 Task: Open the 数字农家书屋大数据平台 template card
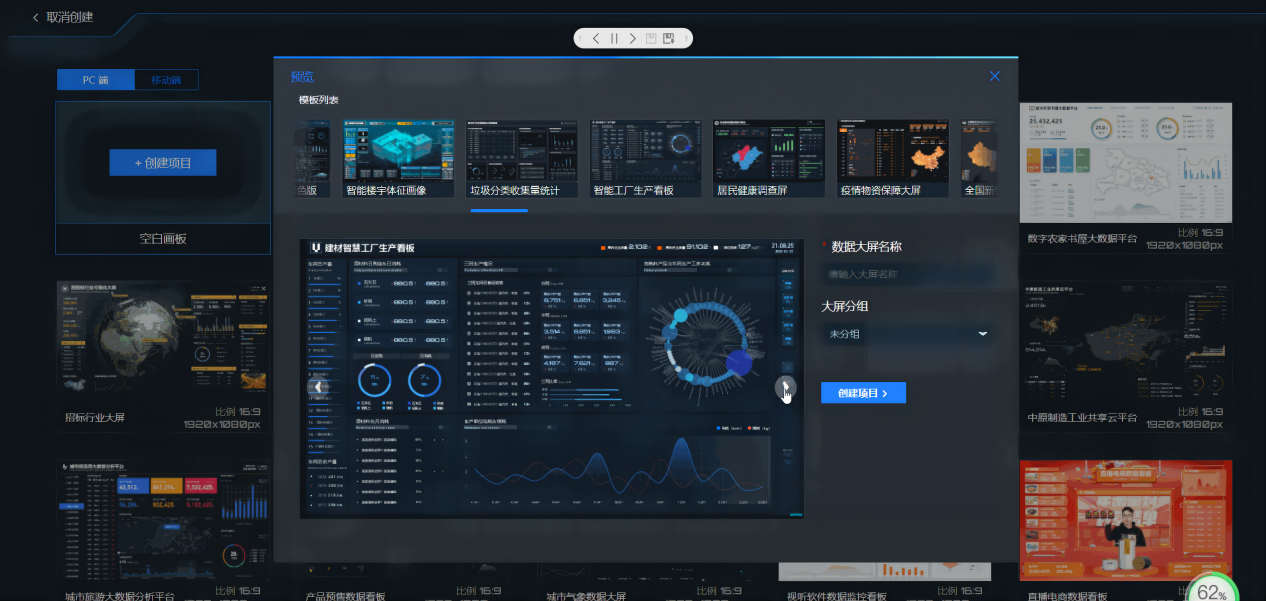pos(1125,172)
